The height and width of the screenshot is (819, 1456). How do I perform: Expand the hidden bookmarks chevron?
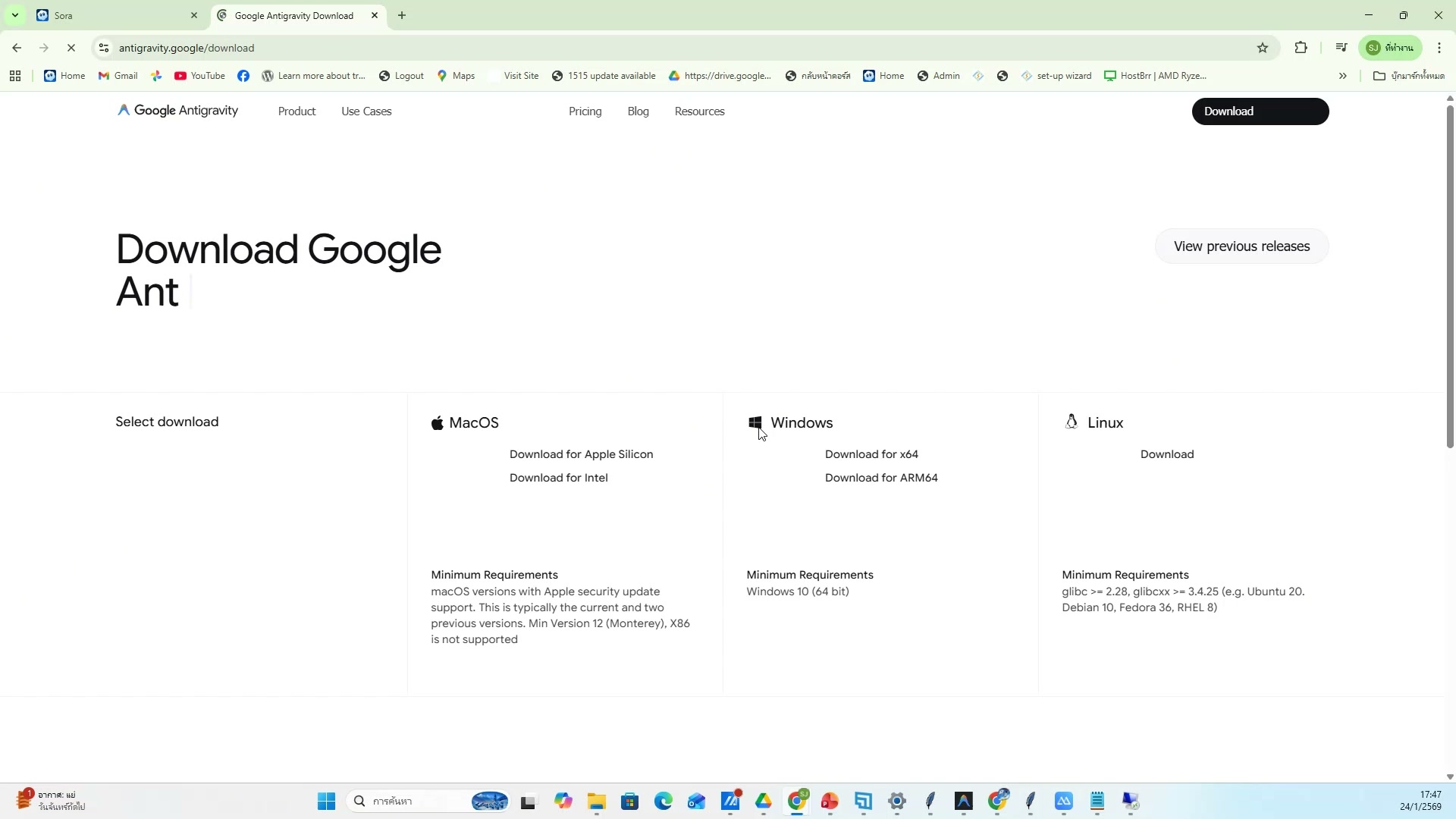(1342, 76)
